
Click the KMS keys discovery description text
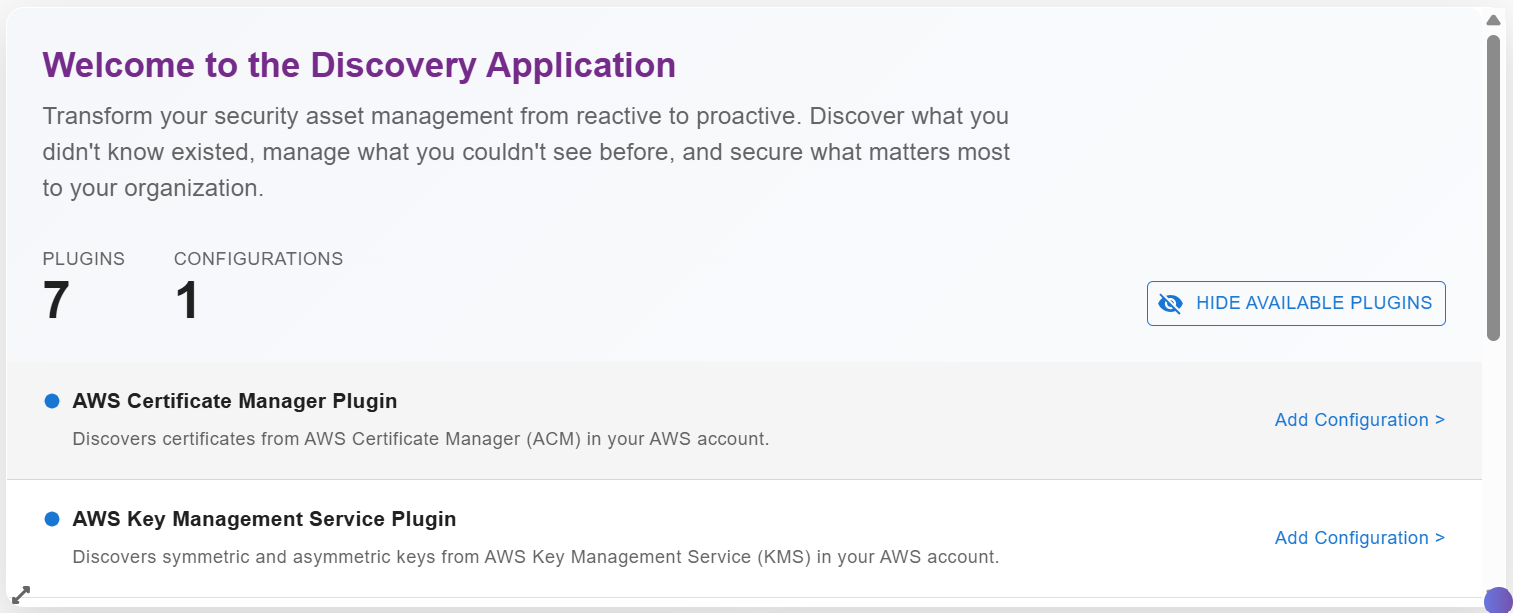tap(535, 557)
